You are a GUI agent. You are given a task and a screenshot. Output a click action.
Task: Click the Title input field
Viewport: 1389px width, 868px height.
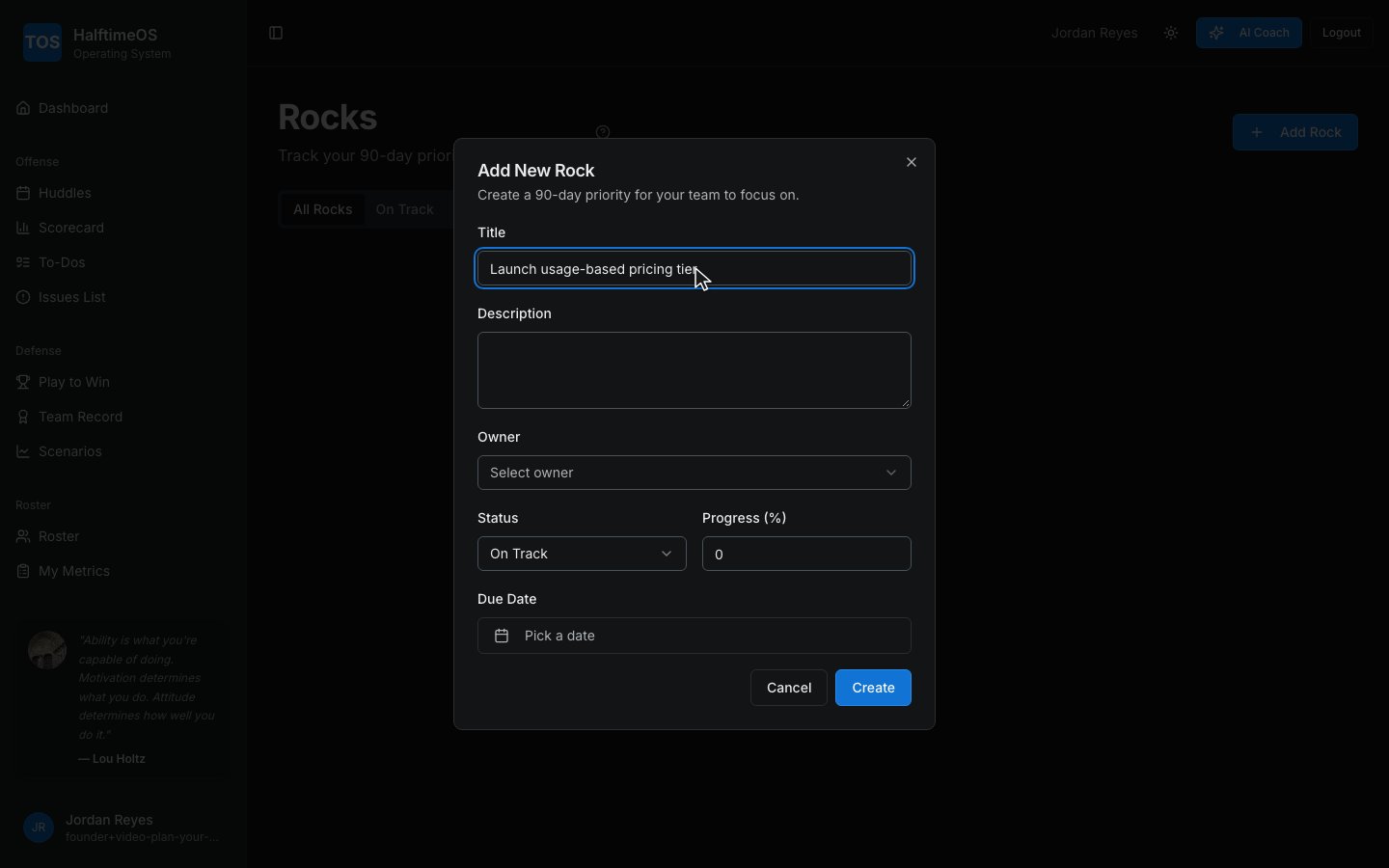pyautogui.click(x=694, y=268)
